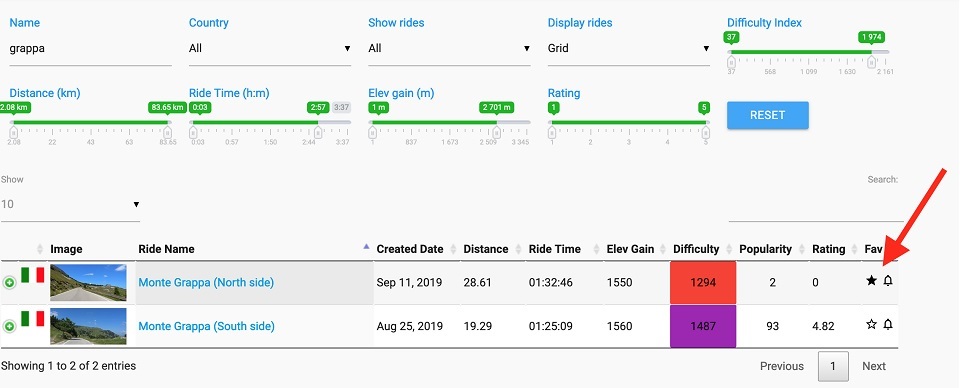Toggle favorite star for Monte Grappa North side
The width and height of the screenshot is (960, 388).
[871, 281]
